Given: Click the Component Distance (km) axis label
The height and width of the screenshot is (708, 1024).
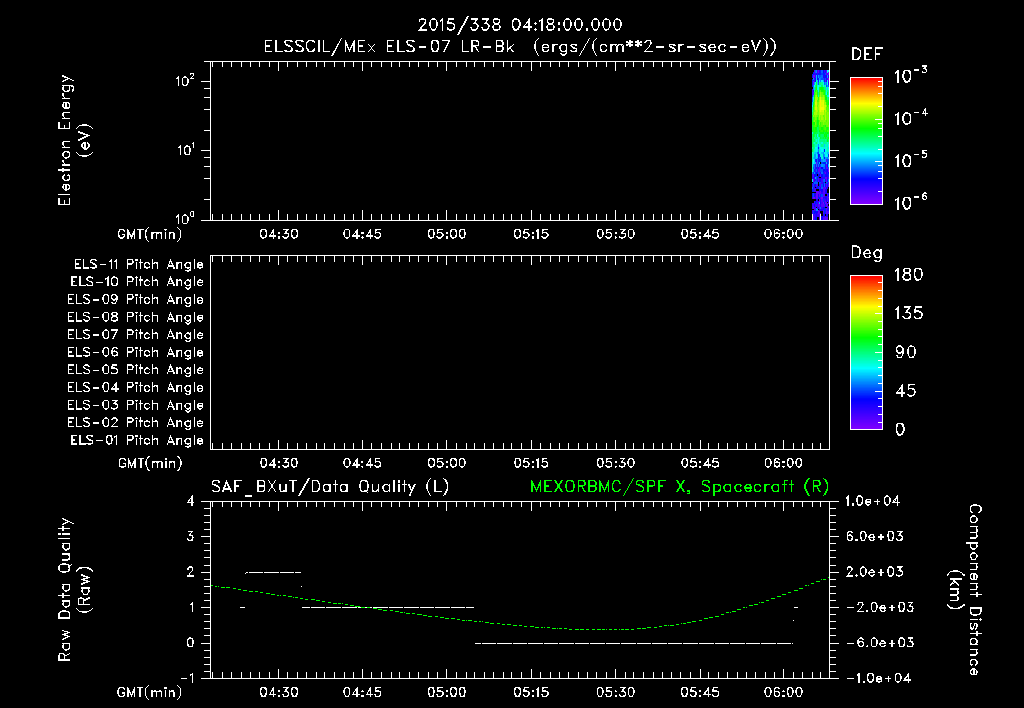Looking at the screenshot, I should [965, 590].
